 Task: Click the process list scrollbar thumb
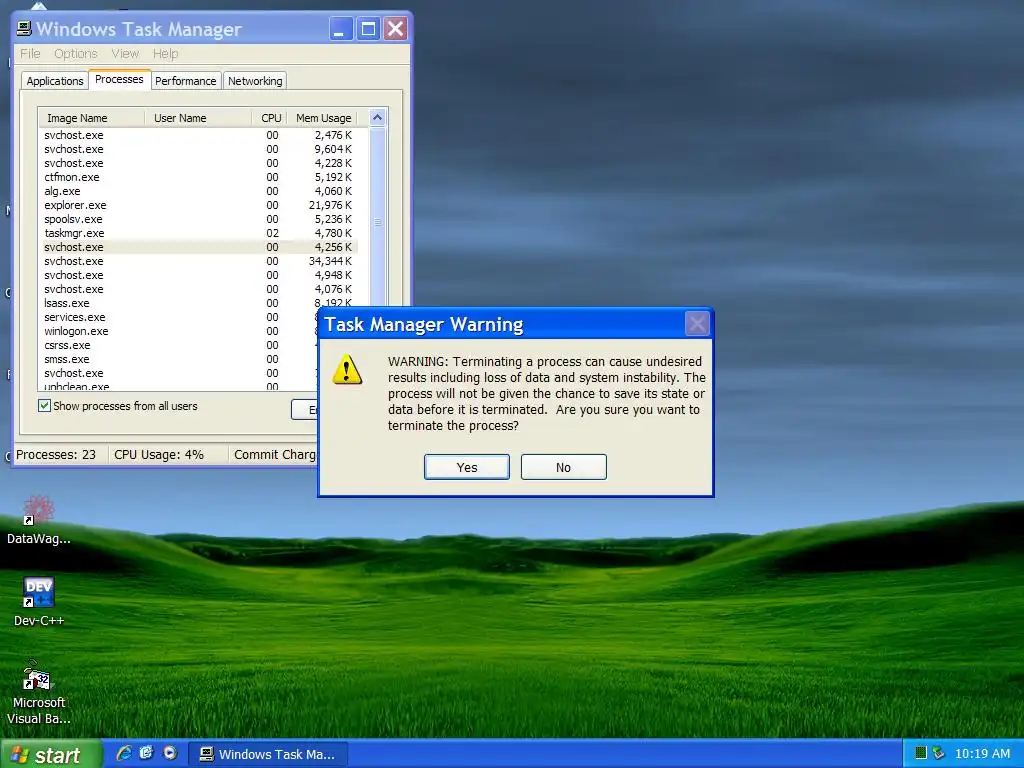click(x=377, y=222)
